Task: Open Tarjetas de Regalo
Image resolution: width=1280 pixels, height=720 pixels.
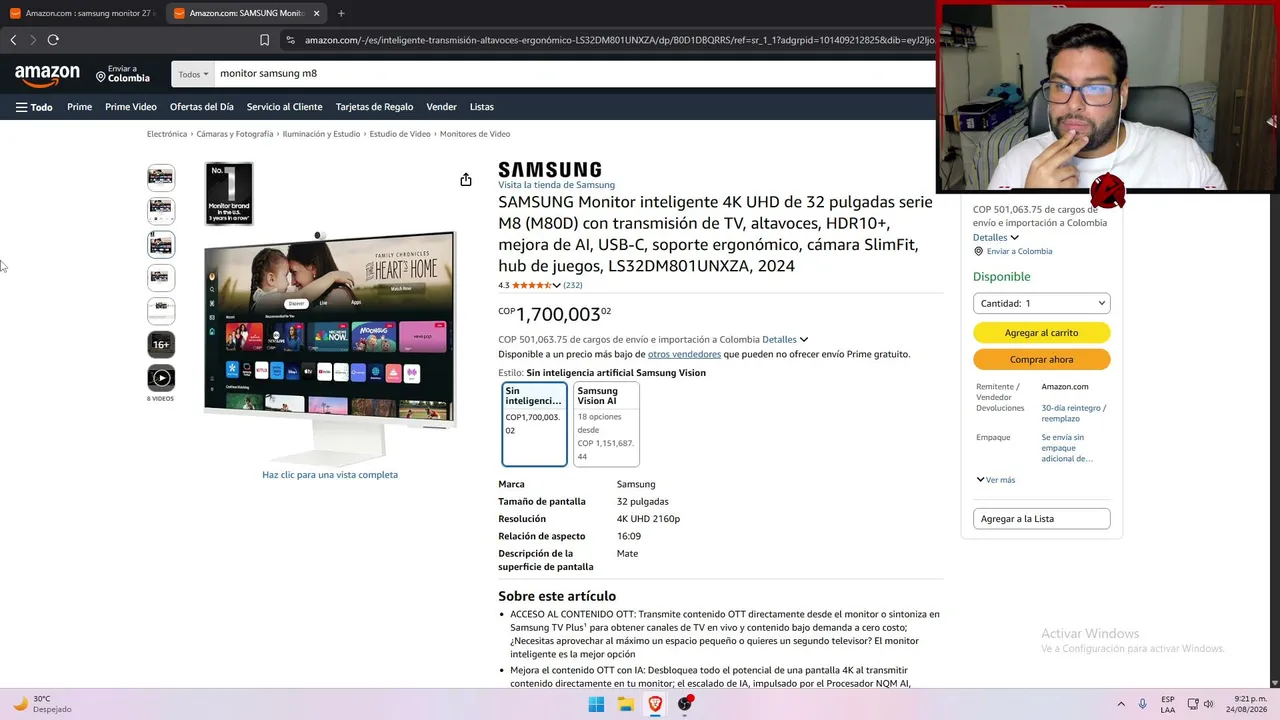Action: [374, 107]
